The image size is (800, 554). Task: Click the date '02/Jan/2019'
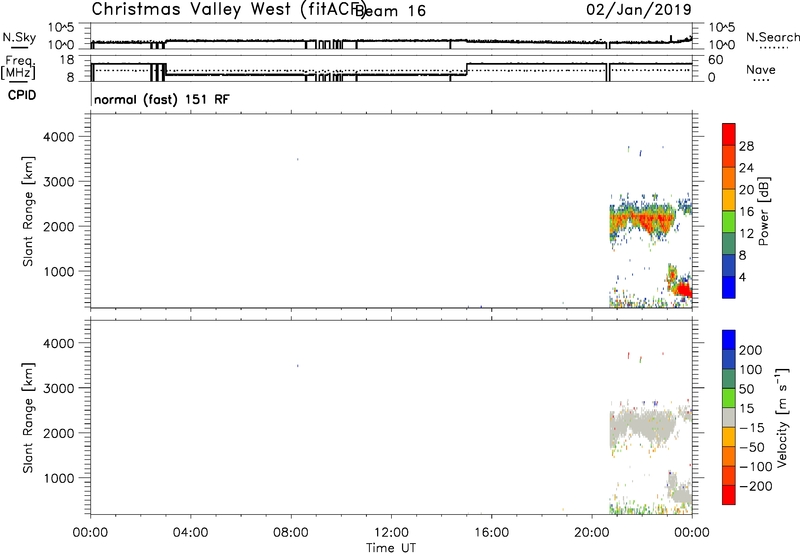639,9
